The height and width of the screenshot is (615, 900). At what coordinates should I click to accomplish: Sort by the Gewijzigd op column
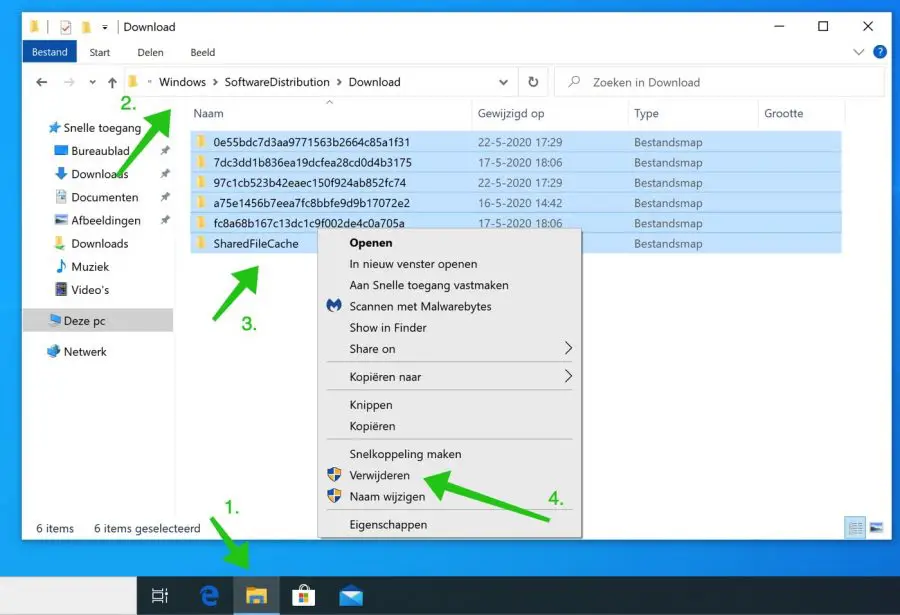[x=511, y=113]
